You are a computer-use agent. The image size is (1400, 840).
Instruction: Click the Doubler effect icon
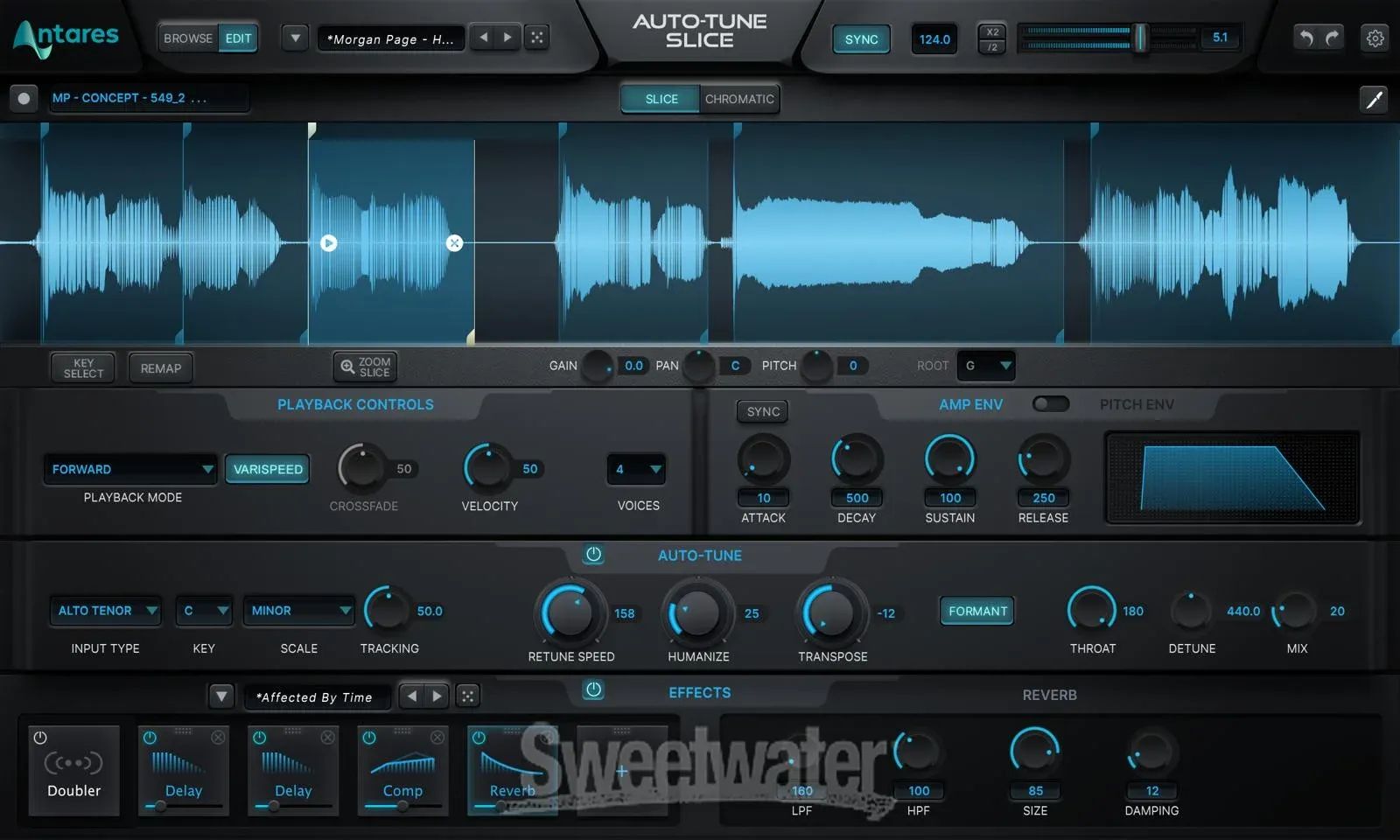pos(73,764)
